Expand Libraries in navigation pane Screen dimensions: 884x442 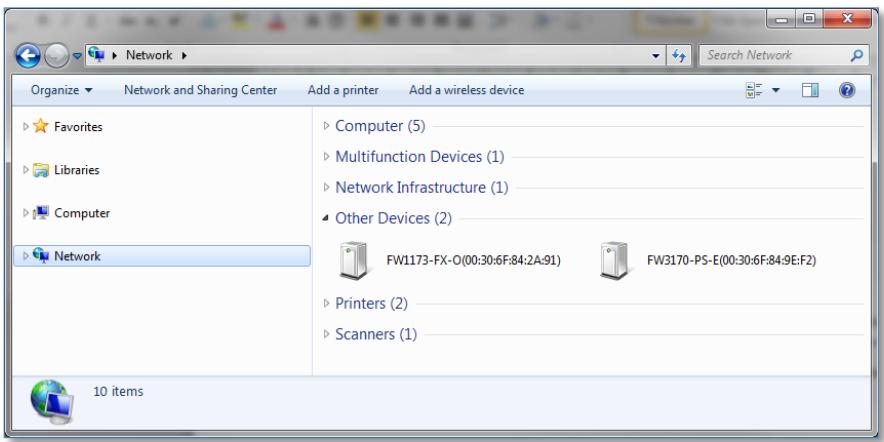coord(25,170)
